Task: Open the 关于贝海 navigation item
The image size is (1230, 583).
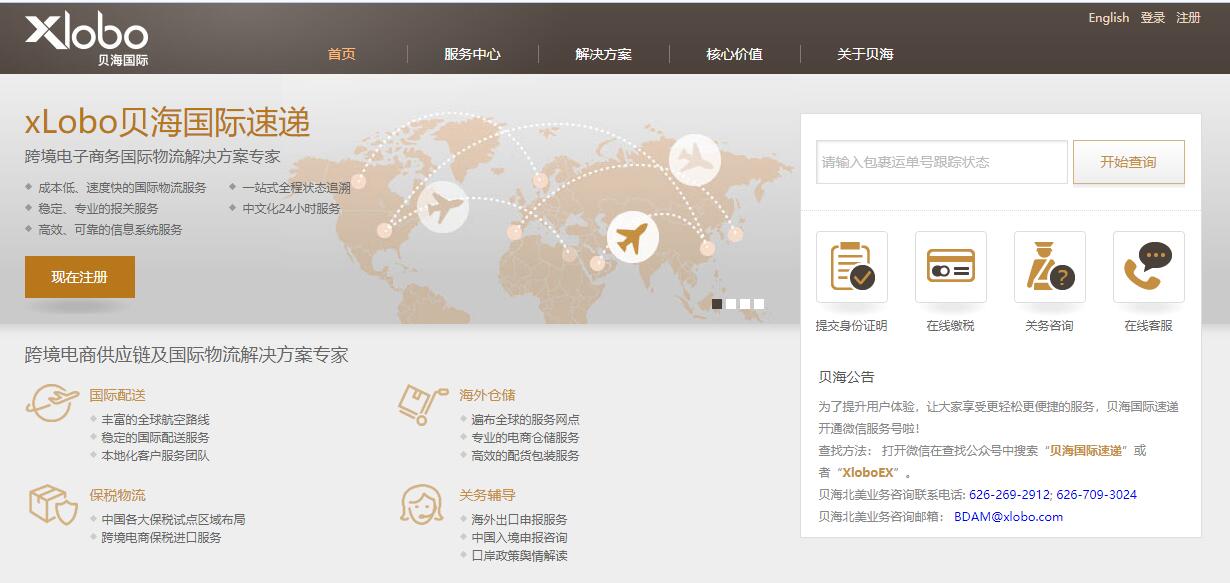Action: click(865, 54)
